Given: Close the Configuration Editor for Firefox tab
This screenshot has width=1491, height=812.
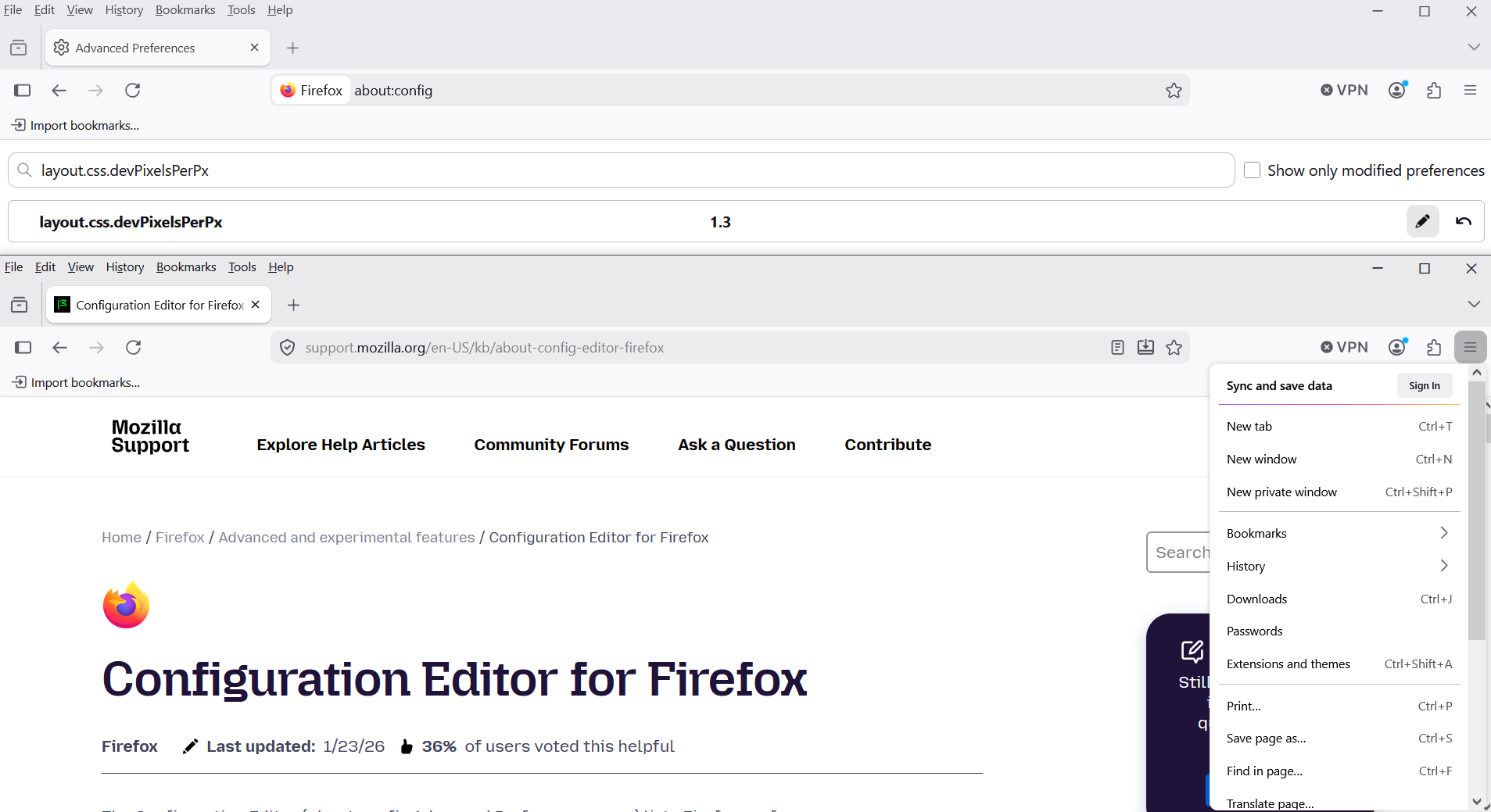Looking at the screenshot, I should (x=255, y=305).
